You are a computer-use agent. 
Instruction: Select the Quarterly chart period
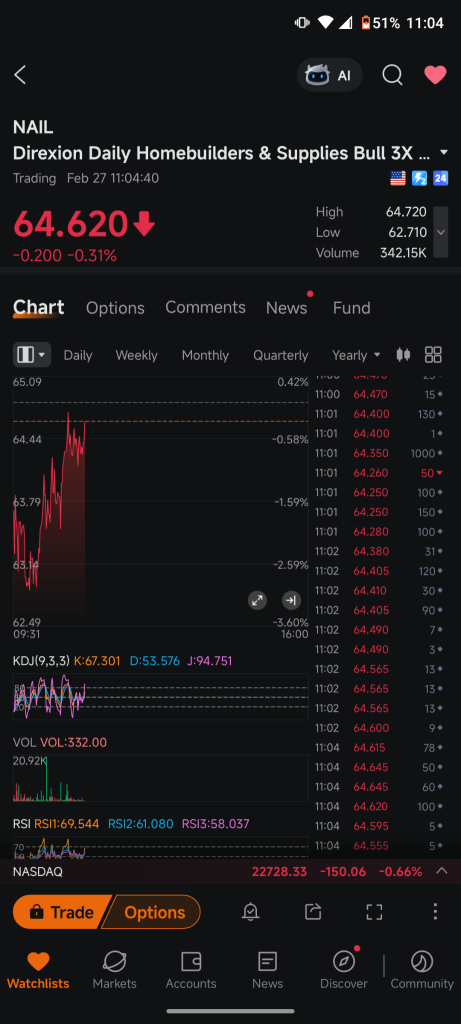coord(280,355)
